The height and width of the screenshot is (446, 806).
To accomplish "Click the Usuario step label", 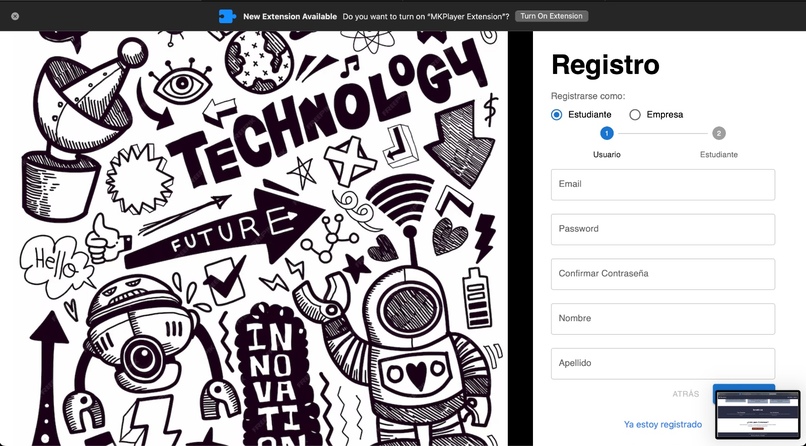I will pos(607,155).
